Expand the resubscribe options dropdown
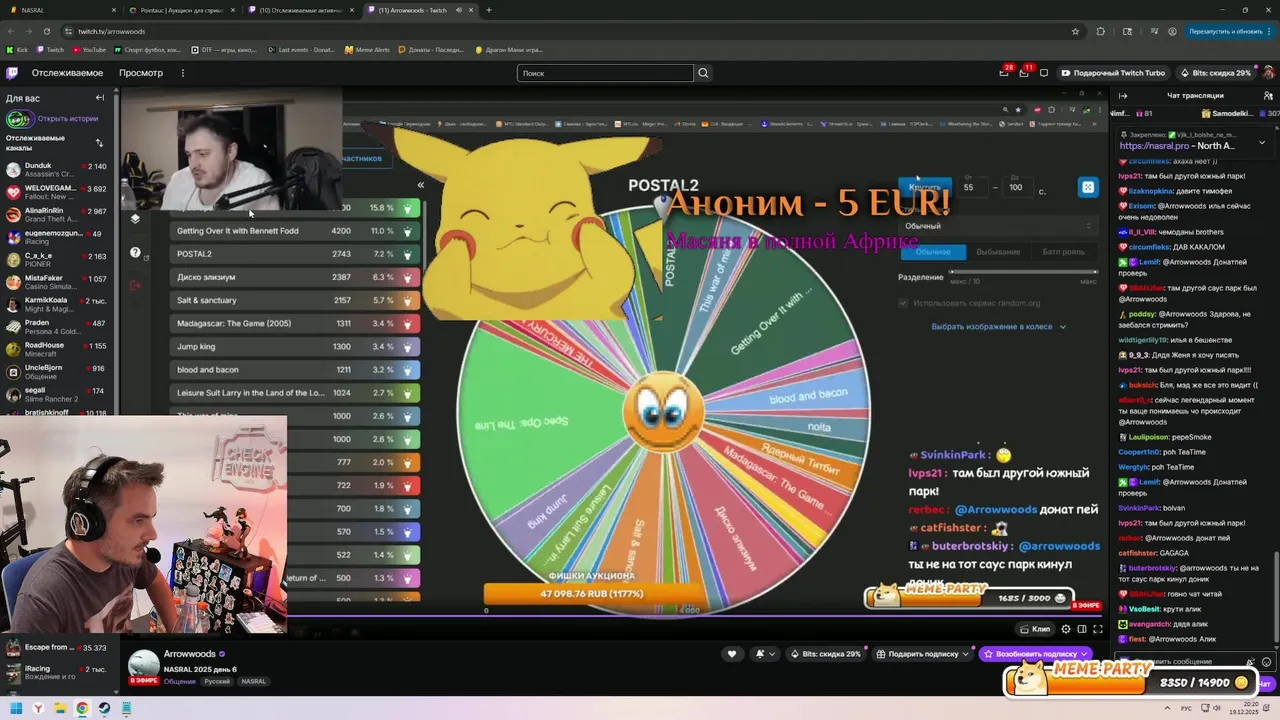The width and height of the screenshot is (1280, 720). (1084, 654)
